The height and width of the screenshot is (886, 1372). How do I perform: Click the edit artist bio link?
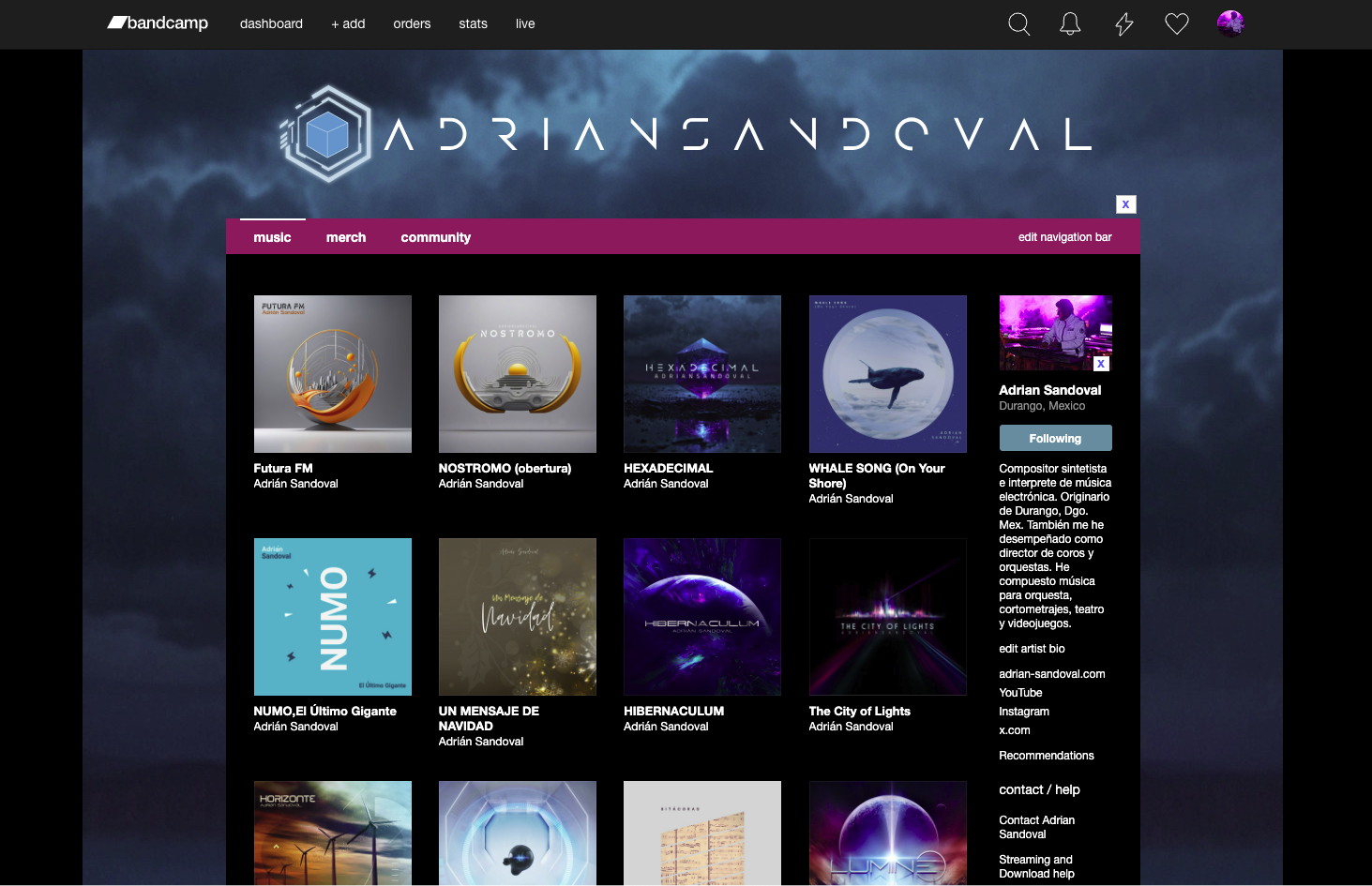pos(1032,649)
